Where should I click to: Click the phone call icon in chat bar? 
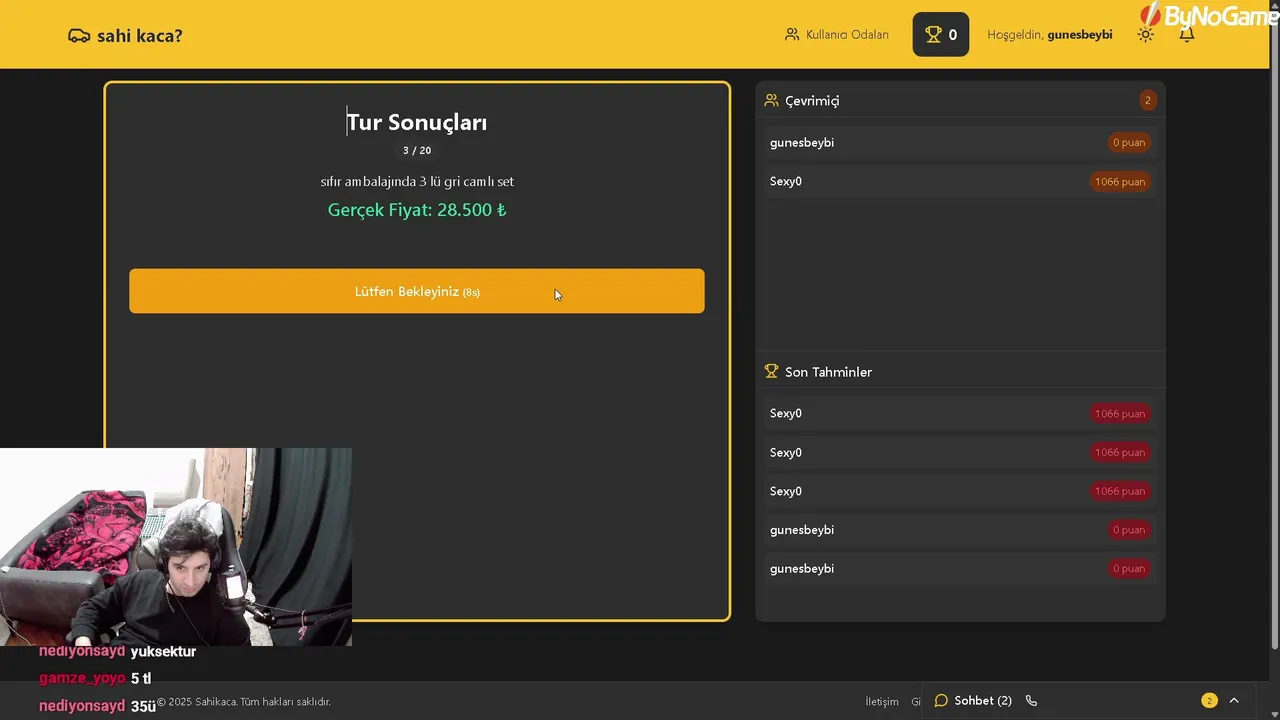(x=1031, y=701)
